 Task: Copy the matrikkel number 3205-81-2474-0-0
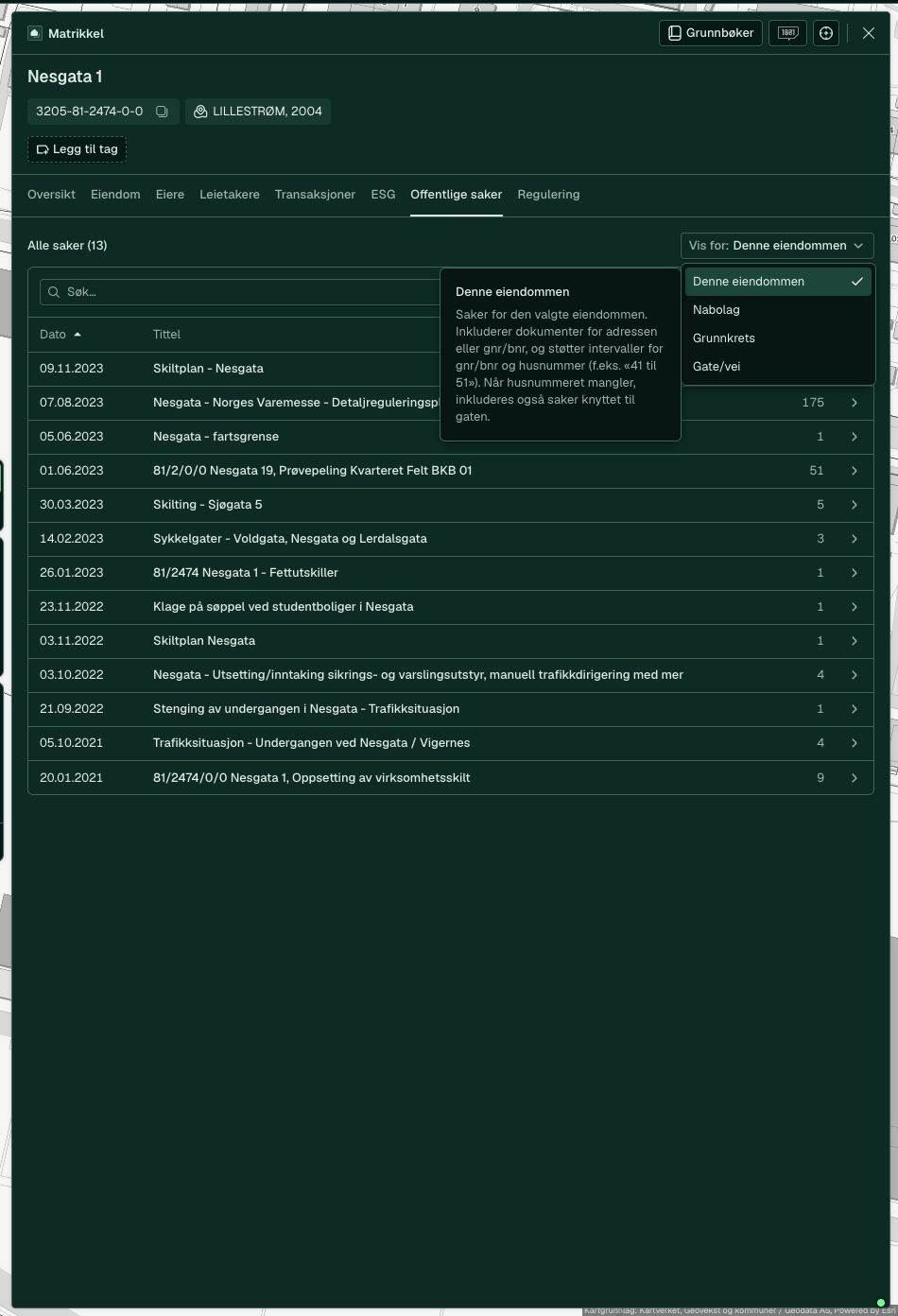point(162,112)
